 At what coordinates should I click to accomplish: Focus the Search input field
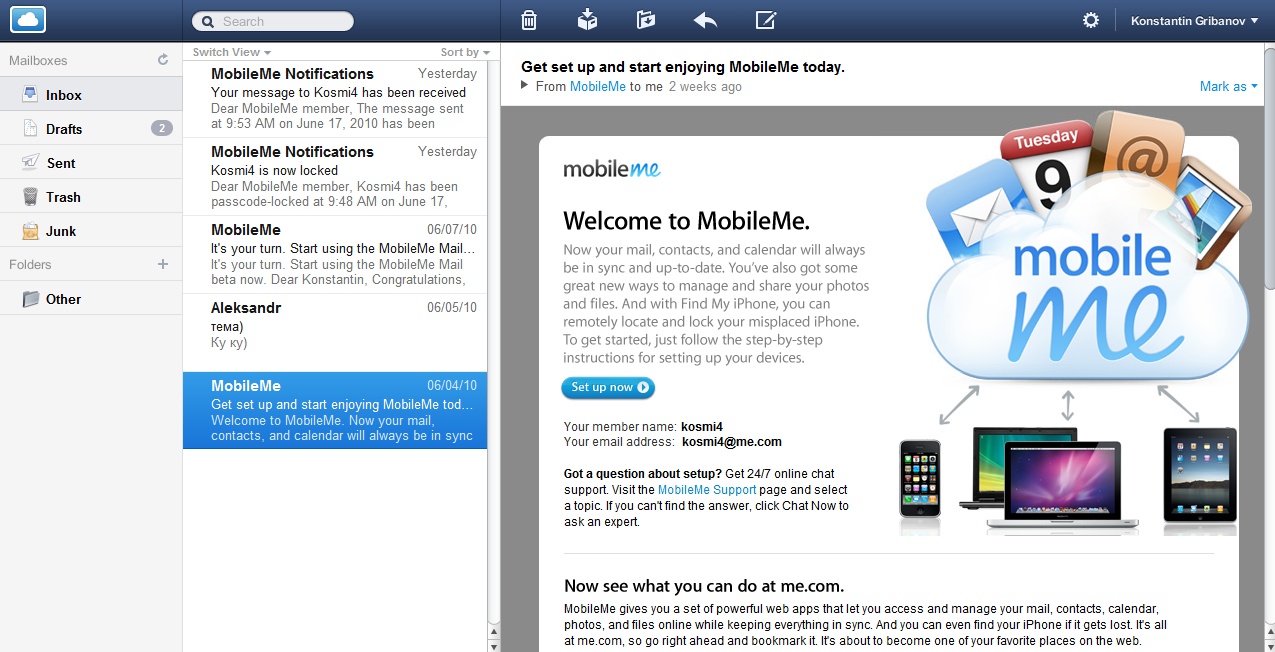click(273, 21)
